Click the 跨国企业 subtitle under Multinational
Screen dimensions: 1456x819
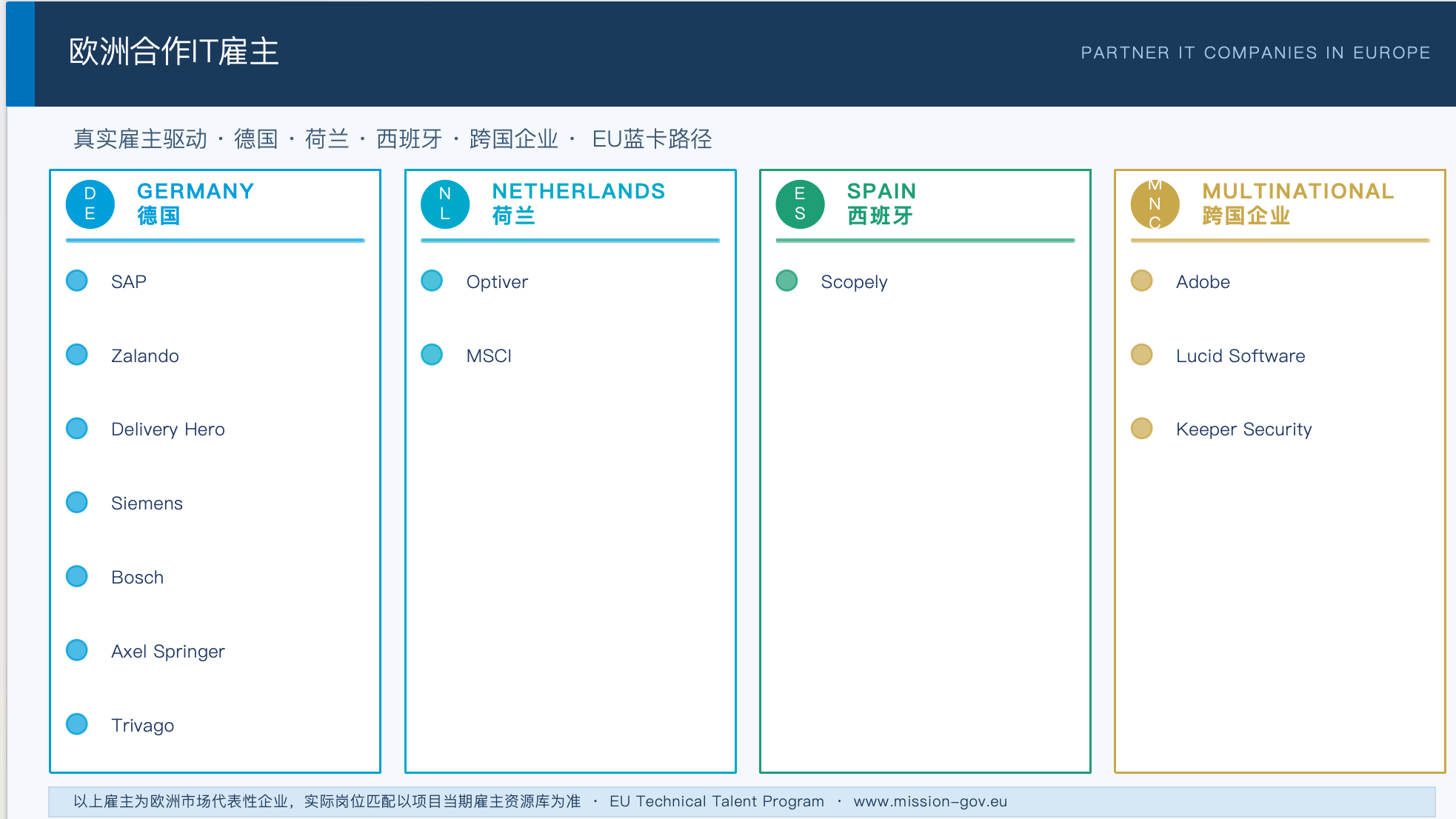pos(1246,216)
